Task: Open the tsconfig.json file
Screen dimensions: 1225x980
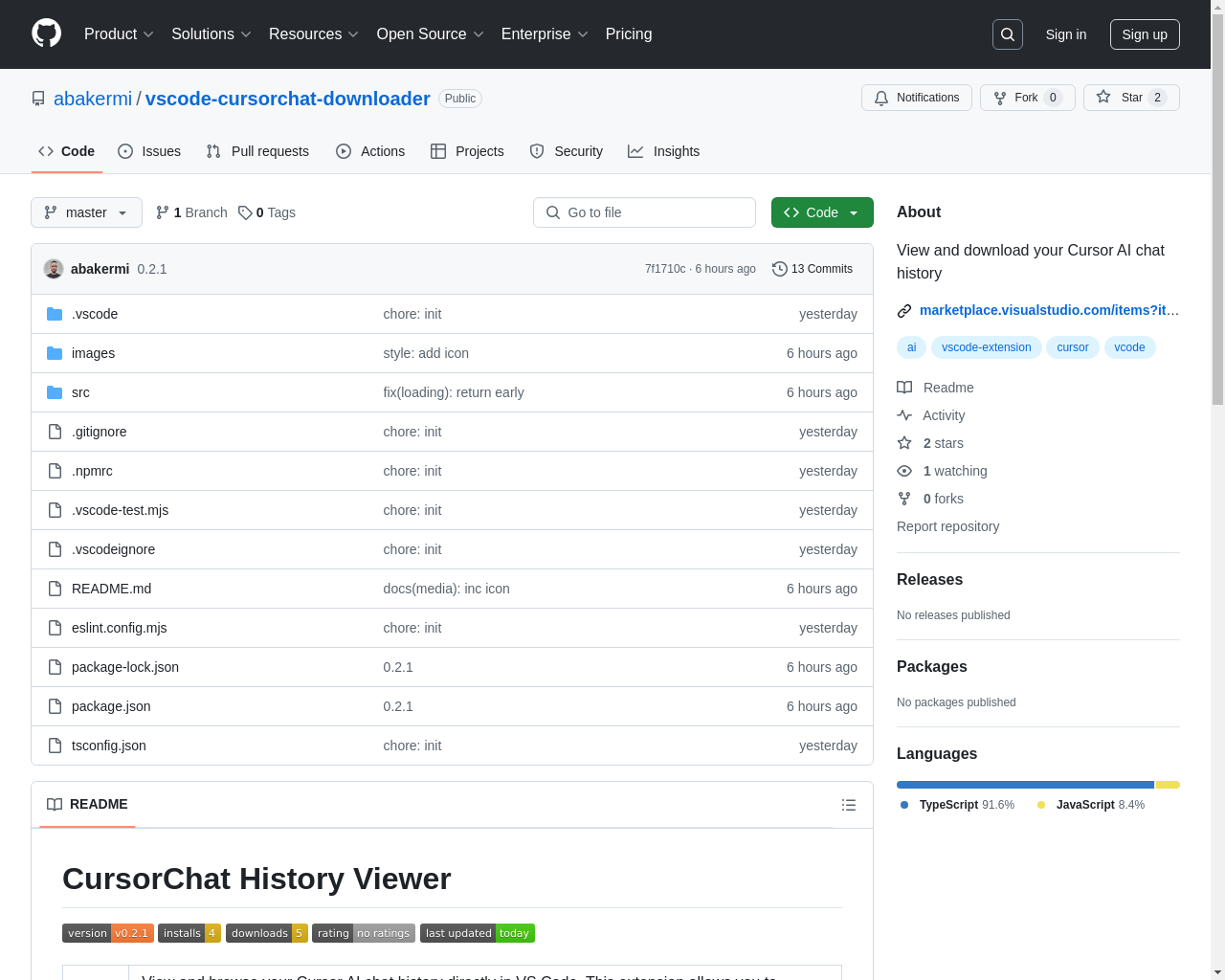Action: [x=109, y=746]
